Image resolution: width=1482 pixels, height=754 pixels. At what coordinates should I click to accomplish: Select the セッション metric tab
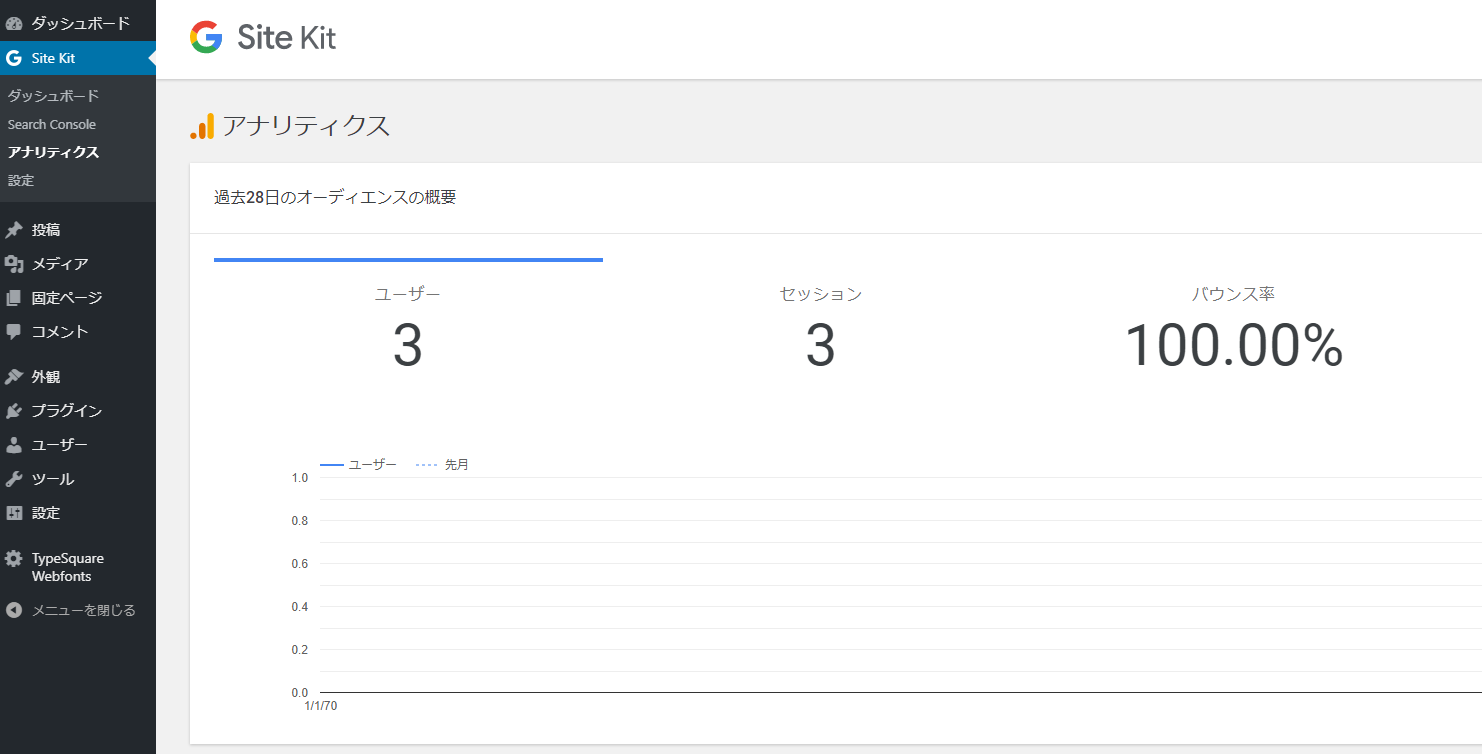(820, 330)
